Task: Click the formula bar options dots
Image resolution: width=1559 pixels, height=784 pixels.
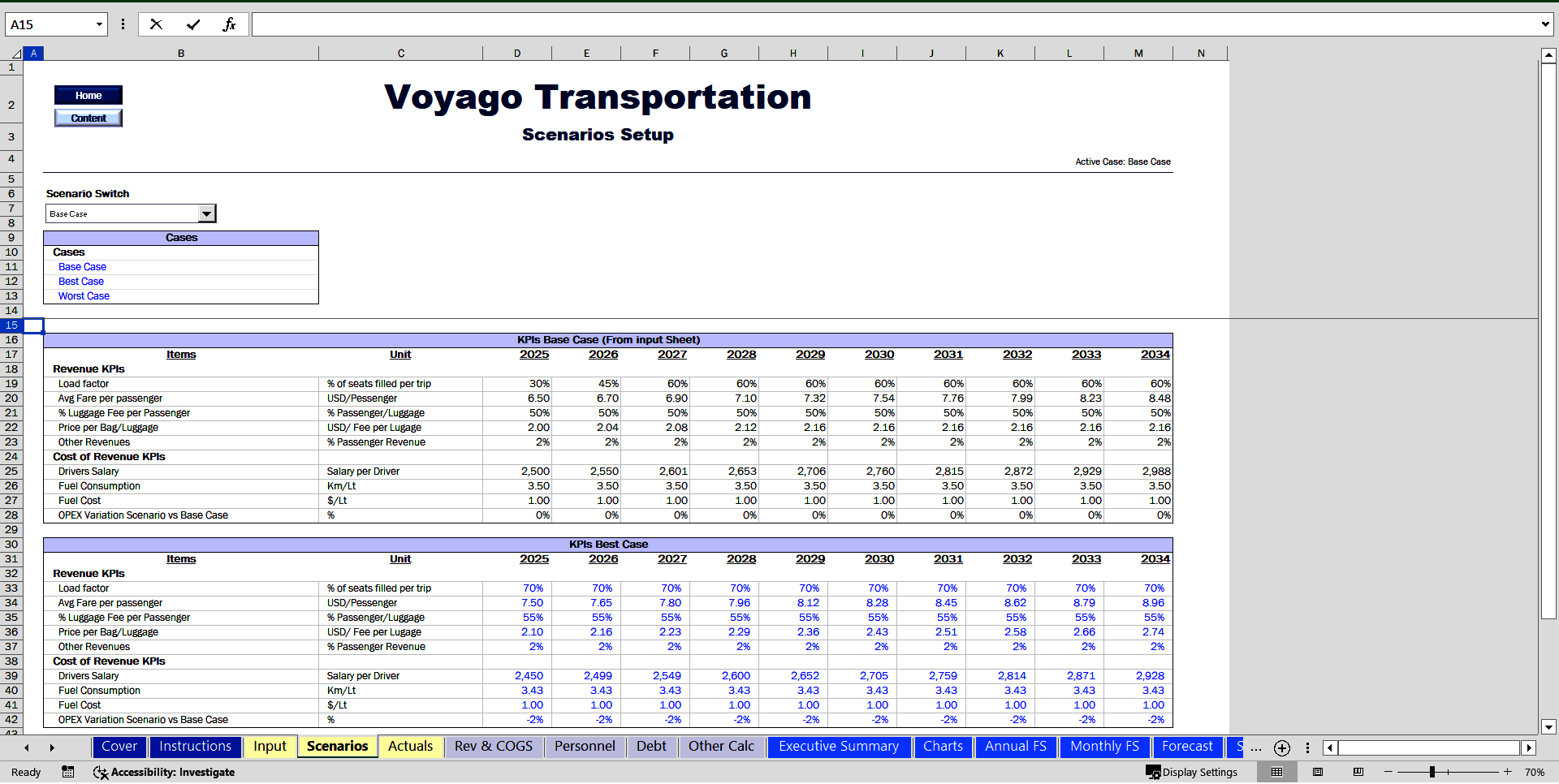Action: pyautogui.click(x=123, y=24)
